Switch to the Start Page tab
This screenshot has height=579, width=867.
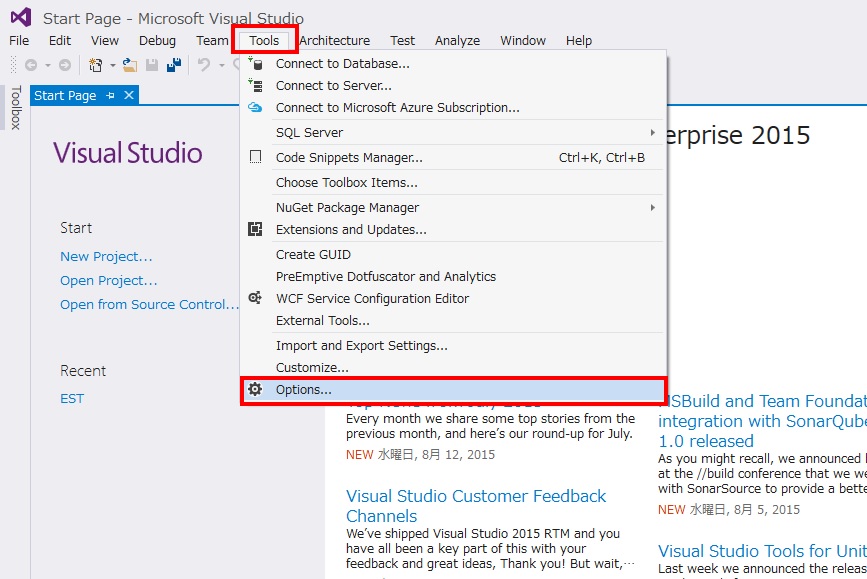(65, 96)
